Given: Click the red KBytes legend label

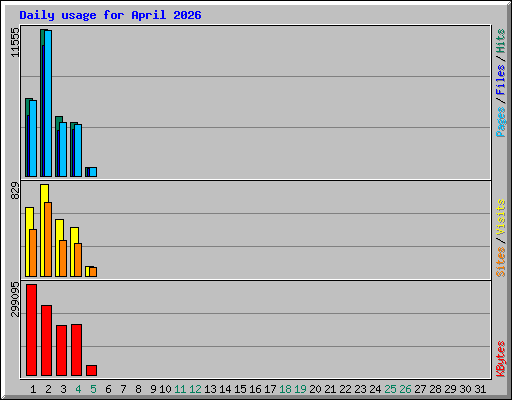Looking at the screenshot, I should (x=501, y=359).
